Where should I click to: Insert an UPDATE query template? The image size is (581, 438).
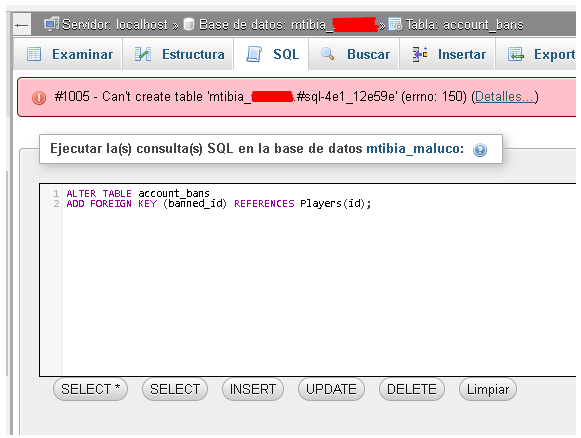(x=331, y=389)
